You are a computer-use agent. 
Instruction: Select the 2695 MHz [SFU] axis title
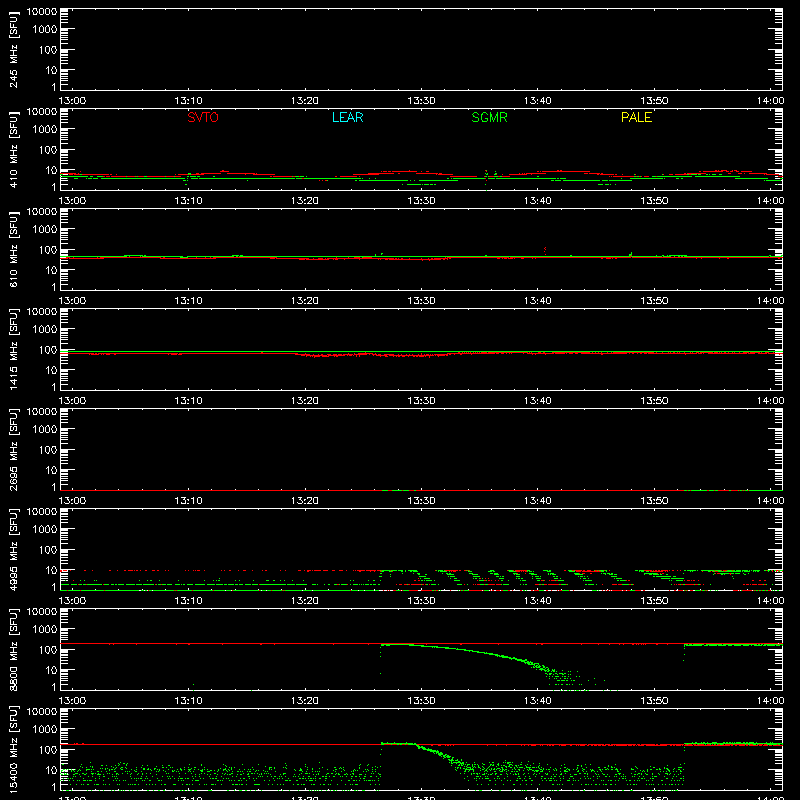point(13,450)
